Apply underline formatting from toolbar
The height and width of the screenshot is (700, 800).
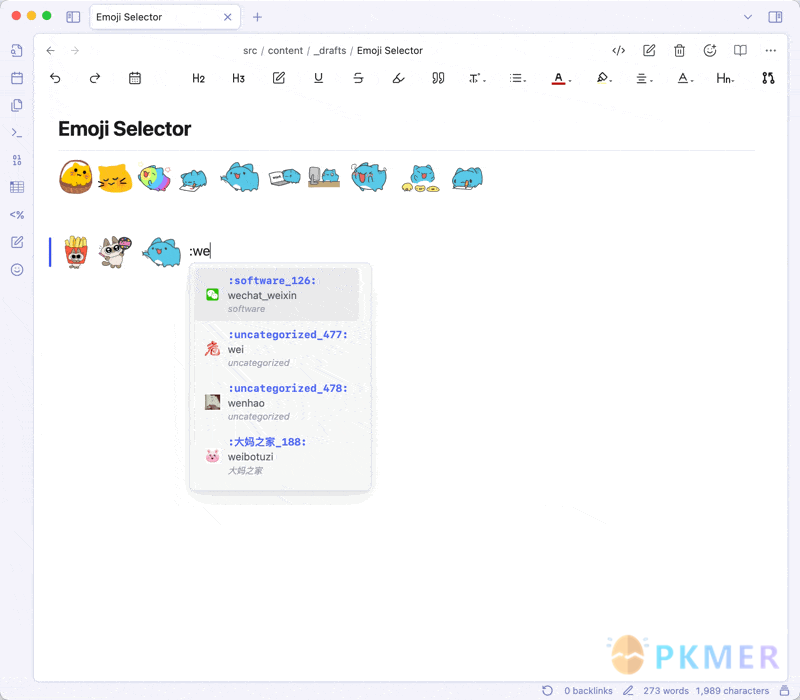[x=318, y=78]
